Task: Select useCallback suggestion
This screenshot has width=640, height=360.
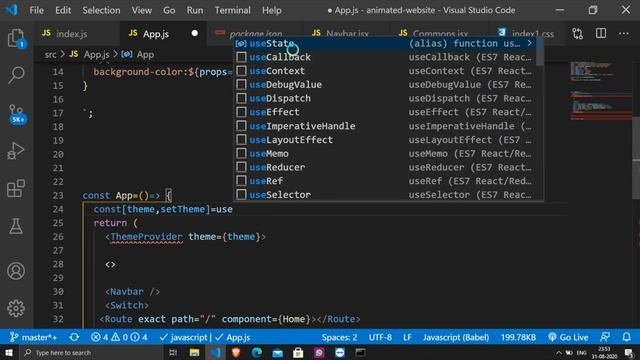Action: (x=385, y=57)
